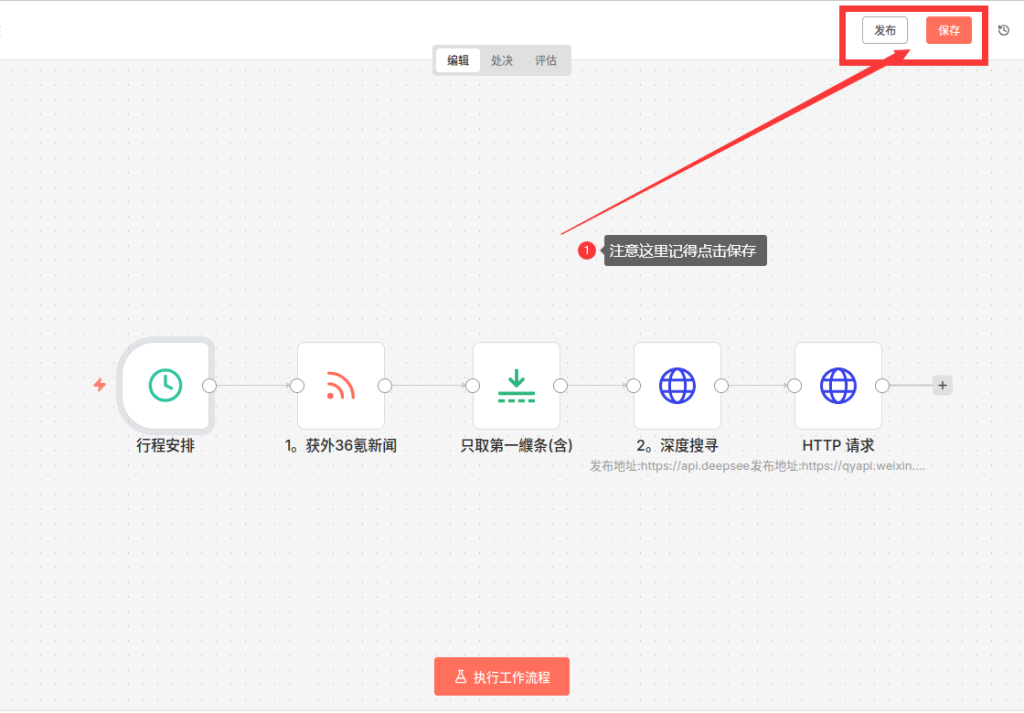The height and width of the screenshot is (713, 1024).
Task: Select the RSS icon node 获外36氪新闻
Action: (x=340, y=385)
